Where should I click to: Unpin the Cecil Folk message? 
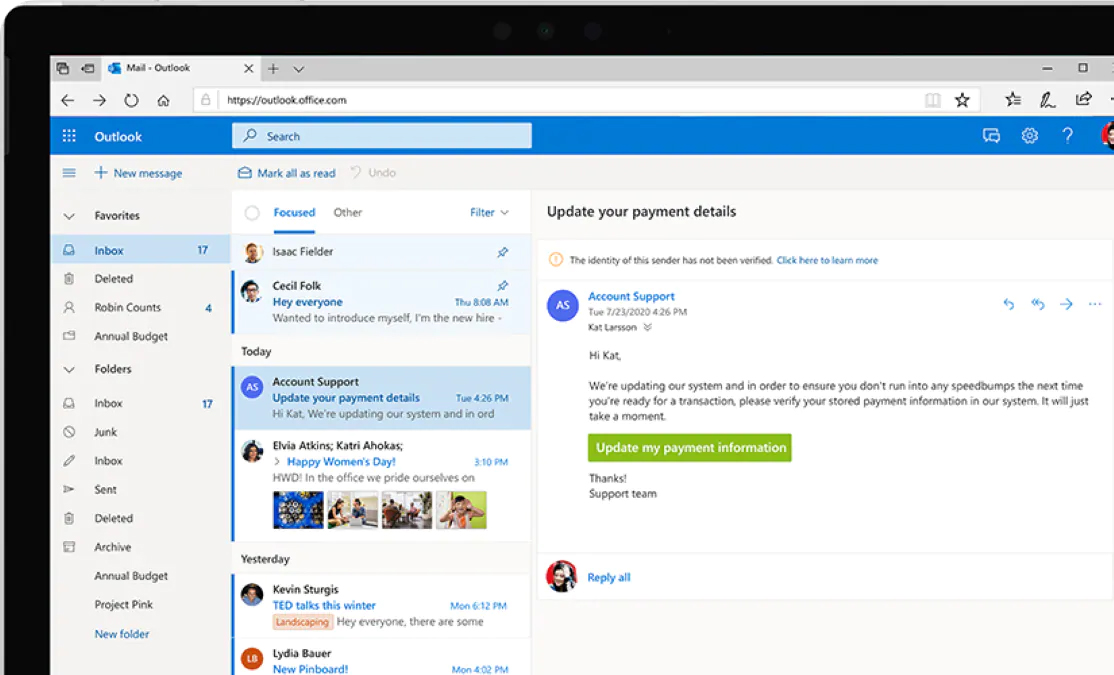coord(502,286)
